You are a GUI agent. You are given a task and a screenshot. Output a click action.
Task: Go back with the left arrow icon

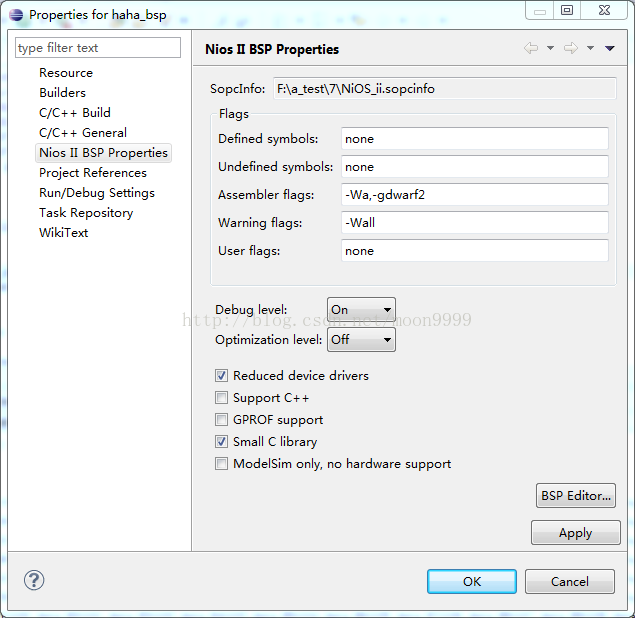(x=531, y=48)
